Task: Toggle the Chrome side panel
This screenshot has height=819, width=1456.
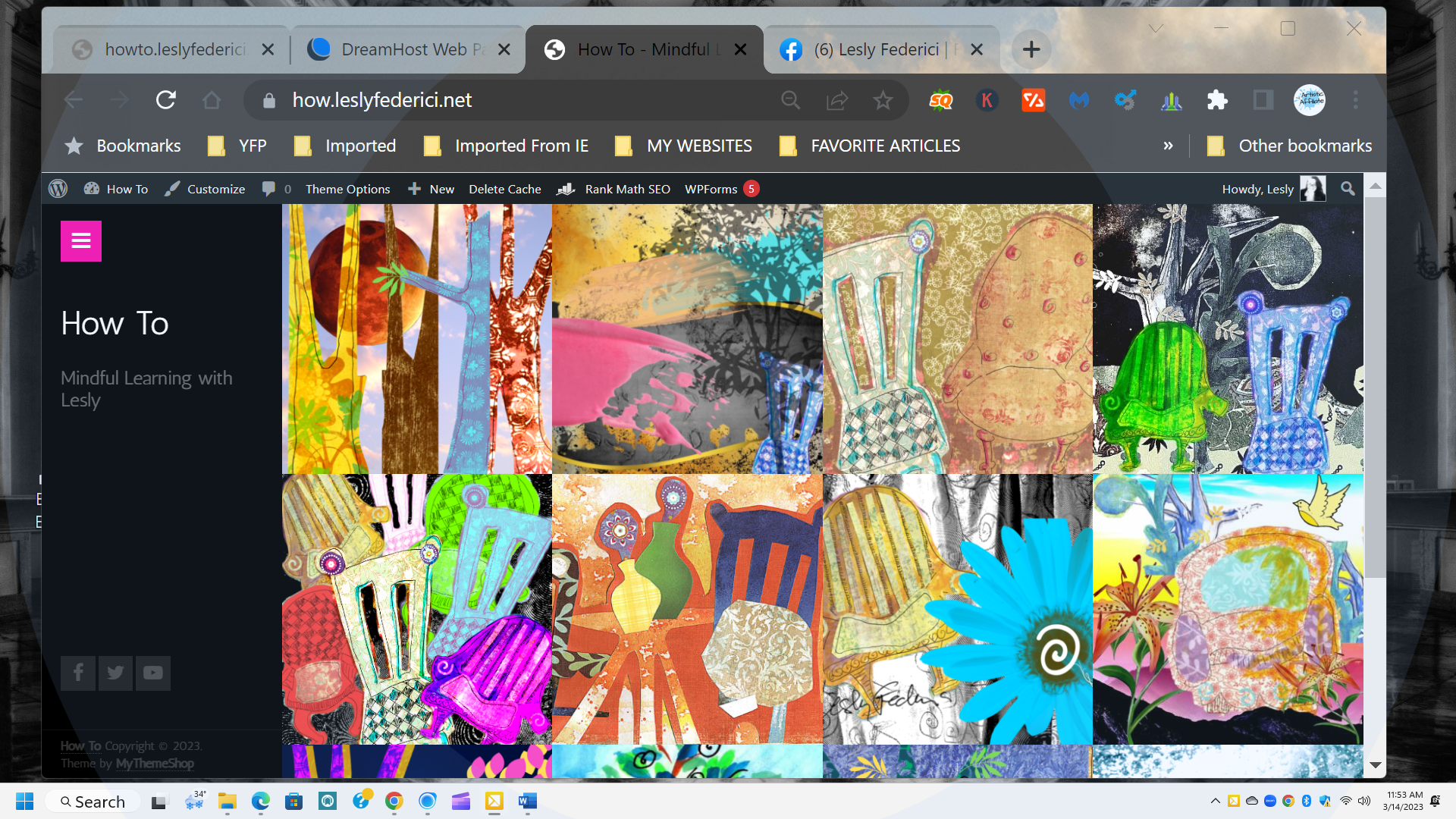Action: [1263, 100]
